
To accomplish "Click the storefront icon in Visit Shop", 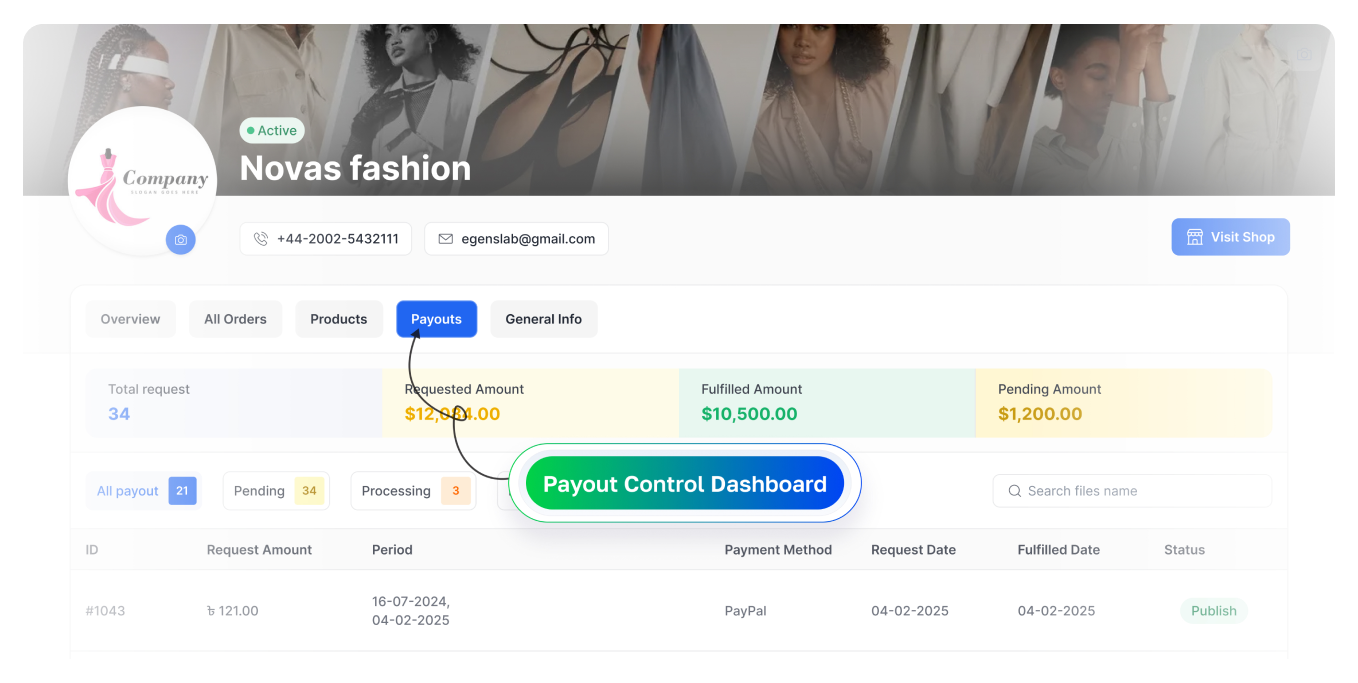I will pos(1194,237).
